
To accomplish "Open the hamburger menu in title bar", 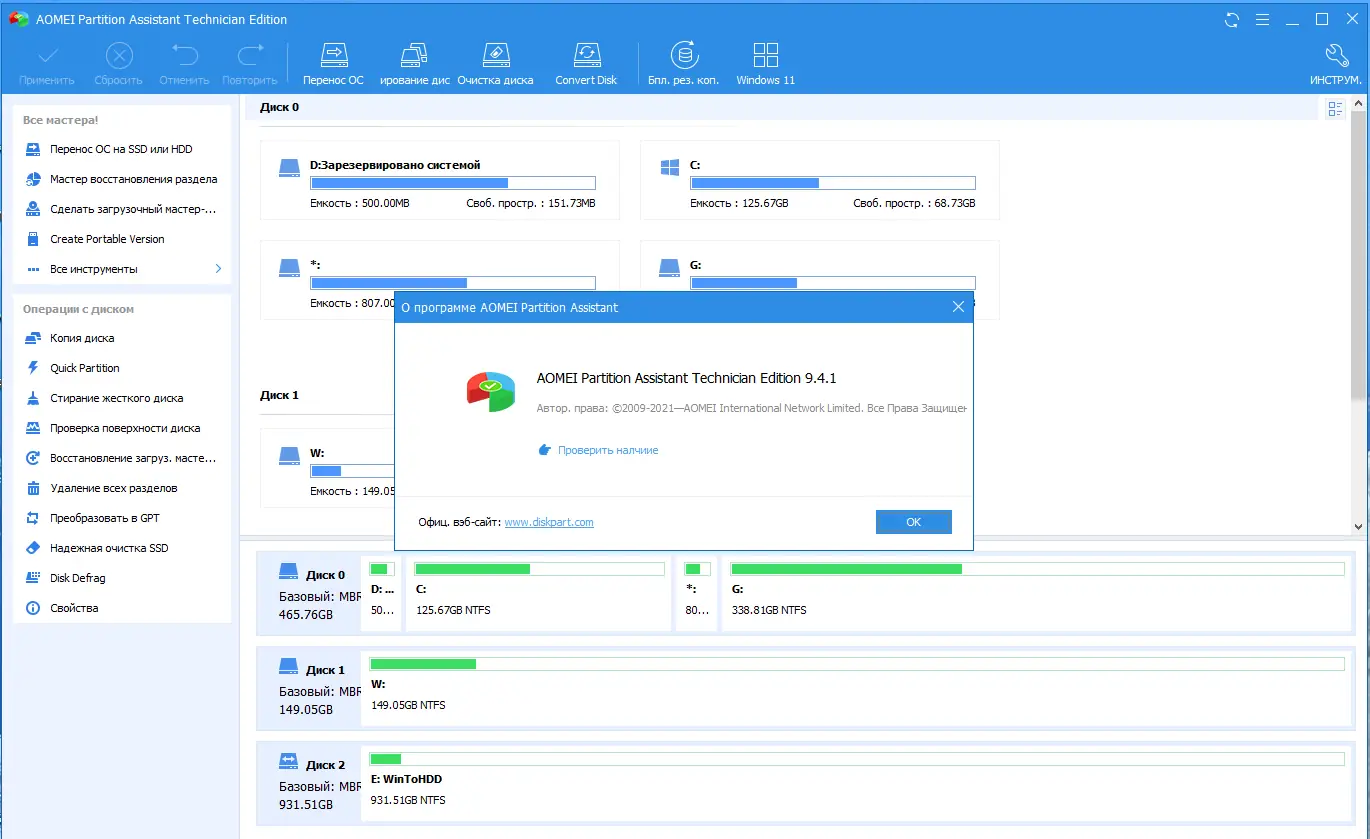I will coord(1262,19).
